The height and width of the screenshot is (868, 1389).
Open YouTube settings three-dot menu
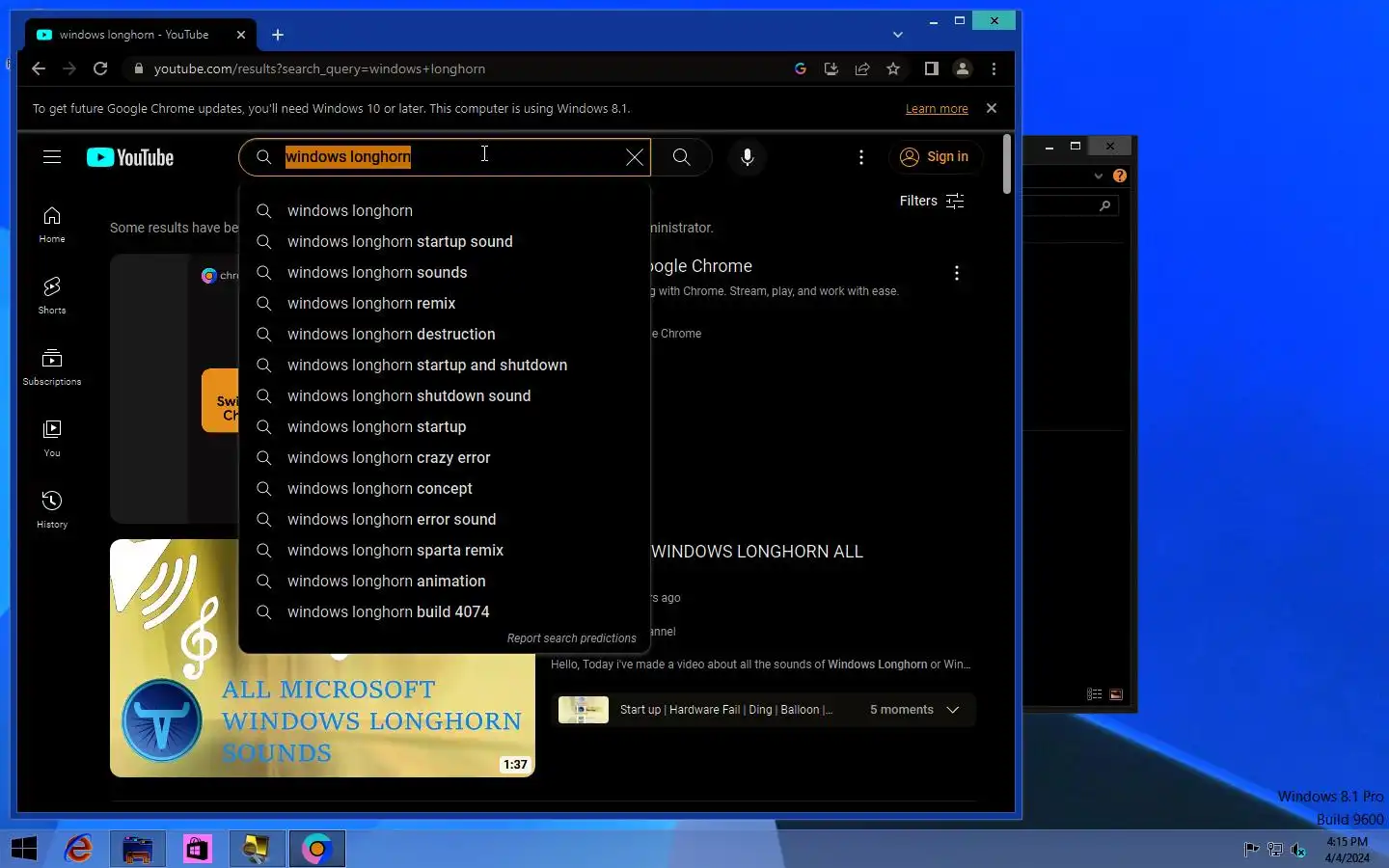(861, 157)
